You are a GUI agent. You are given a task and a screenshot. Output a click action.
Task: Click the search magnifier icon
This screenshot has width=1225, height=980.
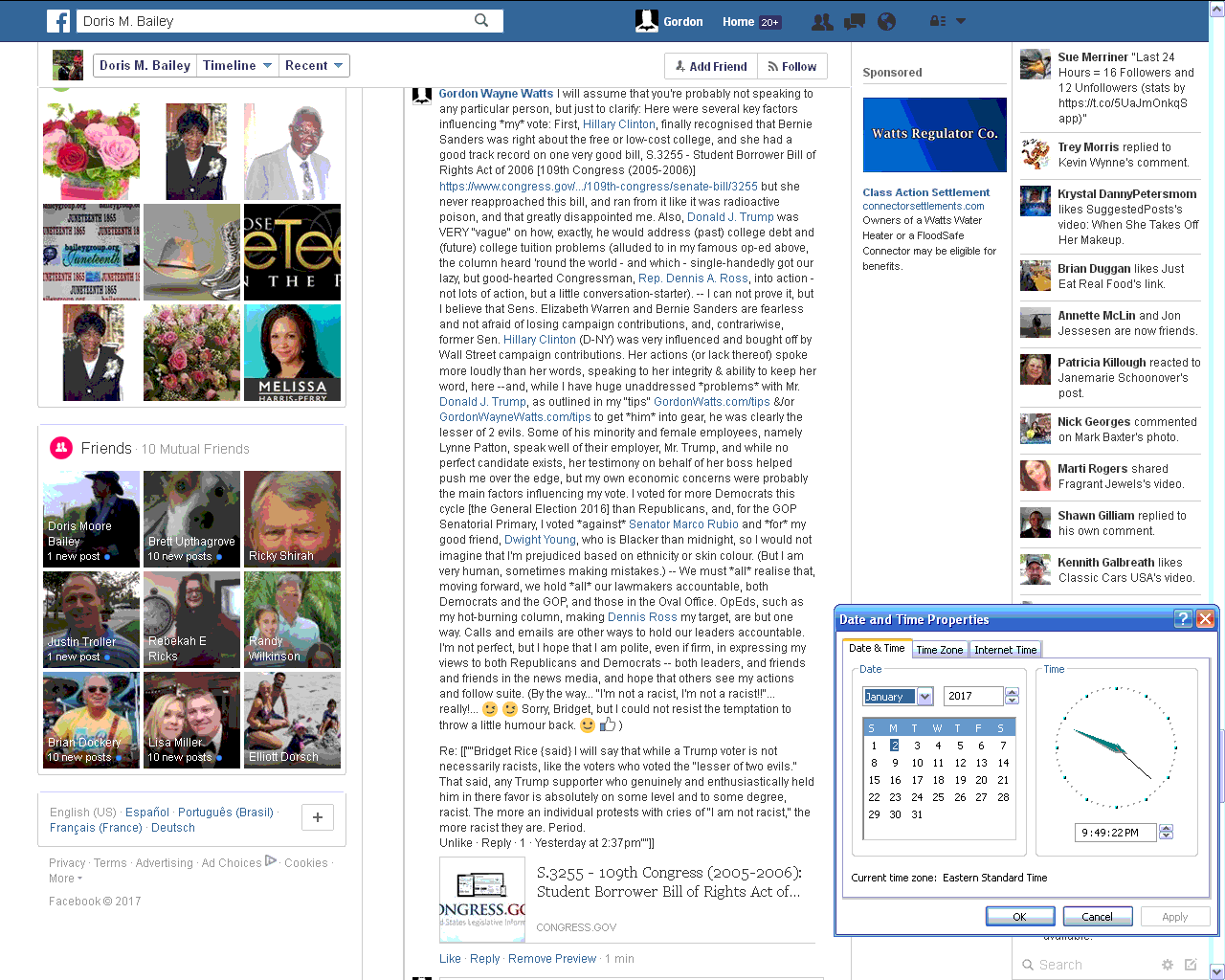481,20
